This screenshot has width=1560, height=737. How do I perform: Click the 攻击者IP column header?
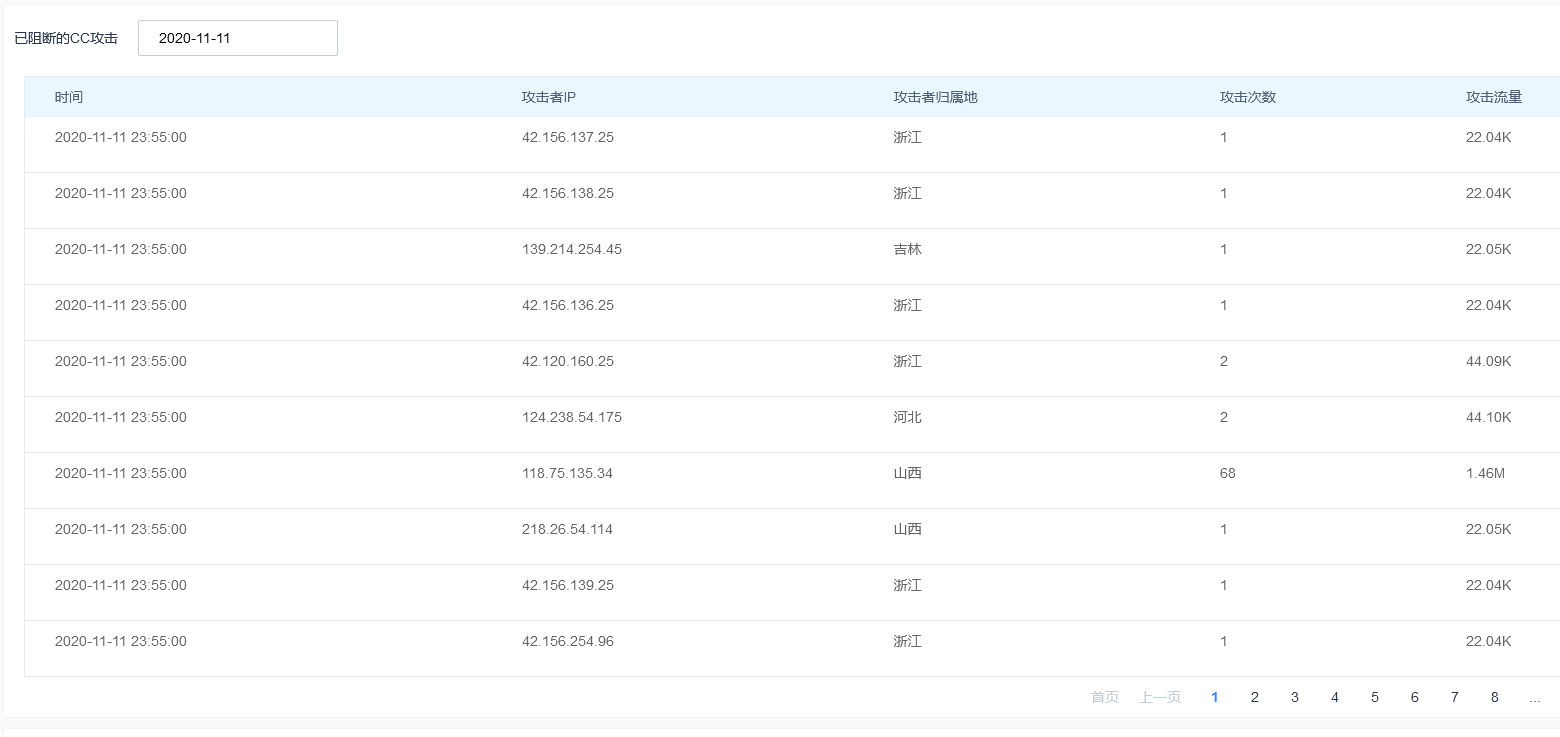pyautogui.click(x=549, y=97)
